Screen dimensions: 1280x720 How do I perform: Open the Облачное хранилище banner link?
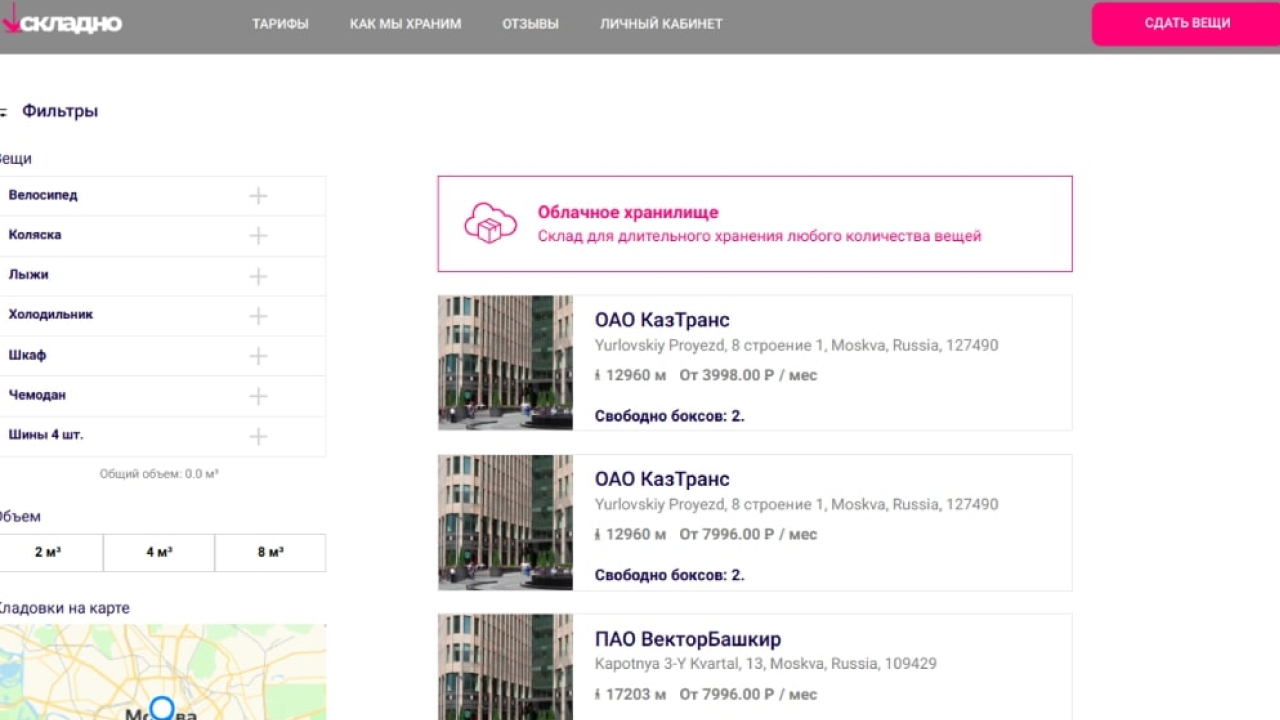click(x=628, y=212)
